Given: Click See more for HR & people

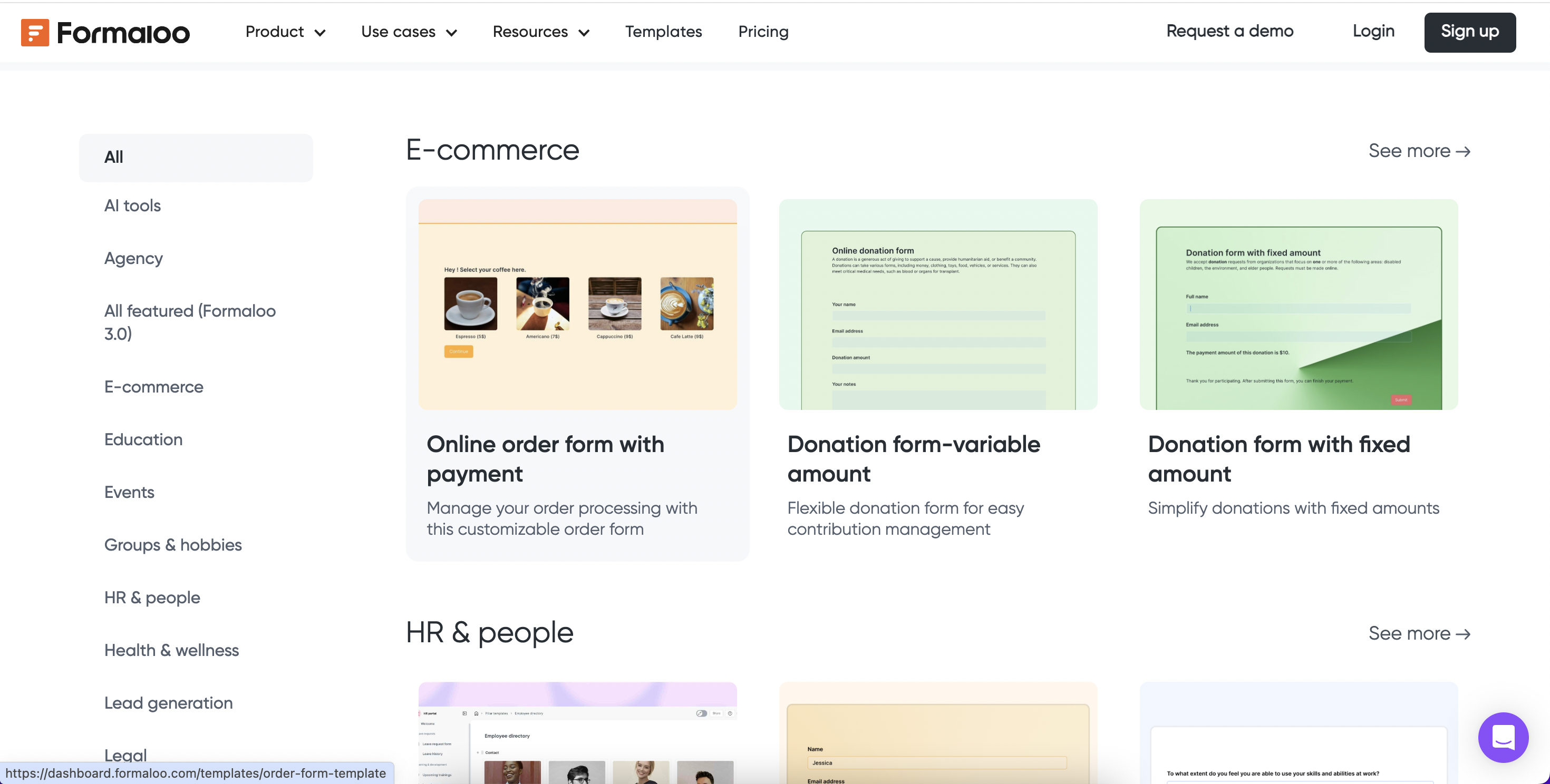Looking at the screenshot, I should pos(1419,634).
